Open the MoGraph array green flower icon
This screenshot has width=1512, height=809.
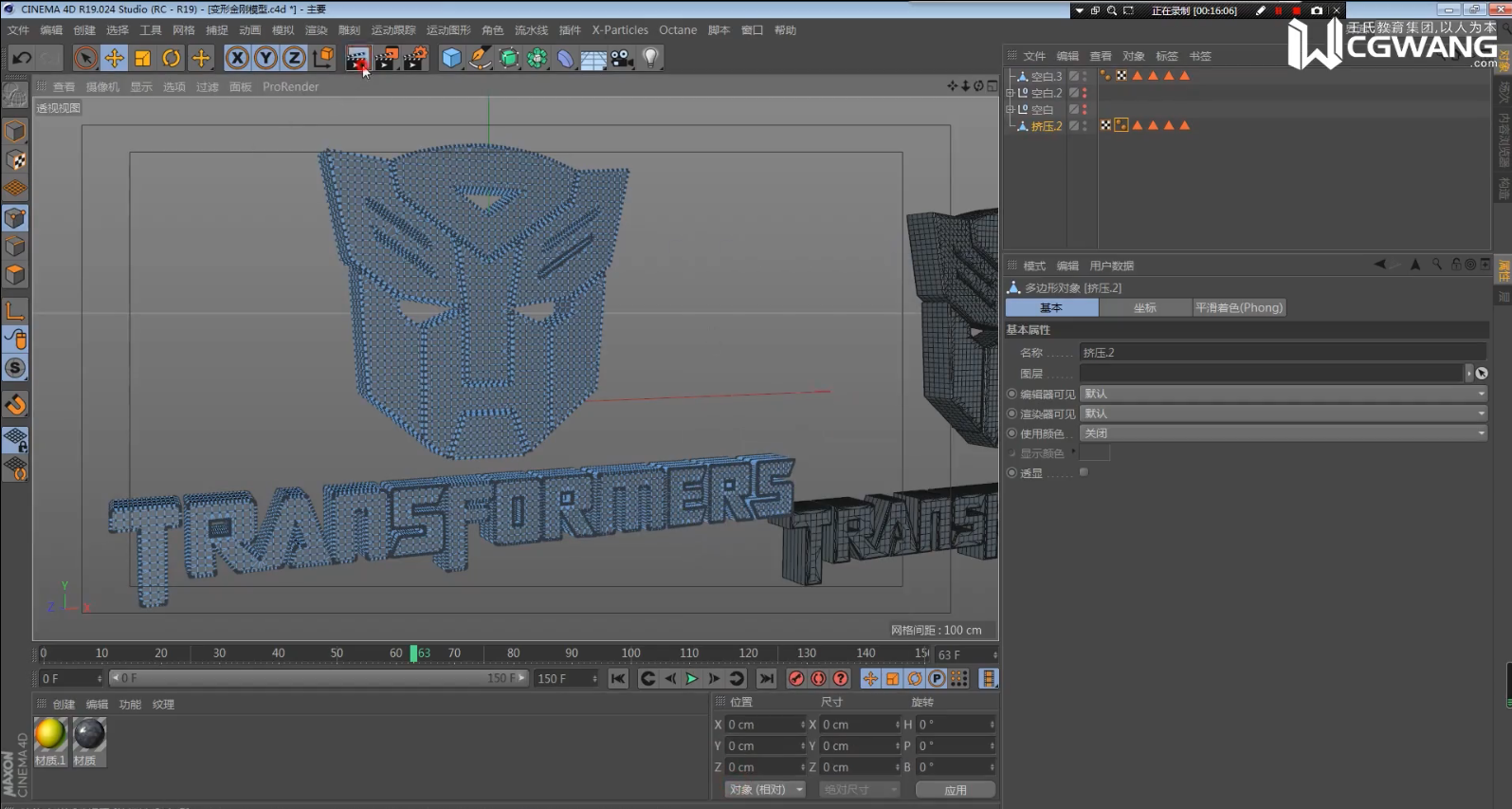pos(537,58)
